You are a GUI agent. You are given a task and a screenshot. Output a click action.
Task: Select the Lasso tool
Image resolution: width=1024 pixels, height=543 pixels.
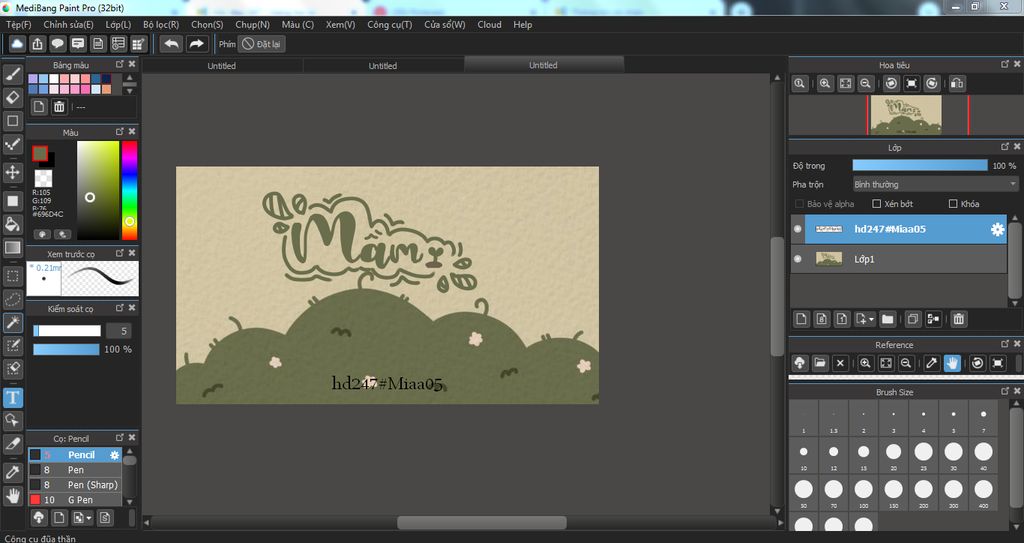pyautogui.click(x=12, y=299)
